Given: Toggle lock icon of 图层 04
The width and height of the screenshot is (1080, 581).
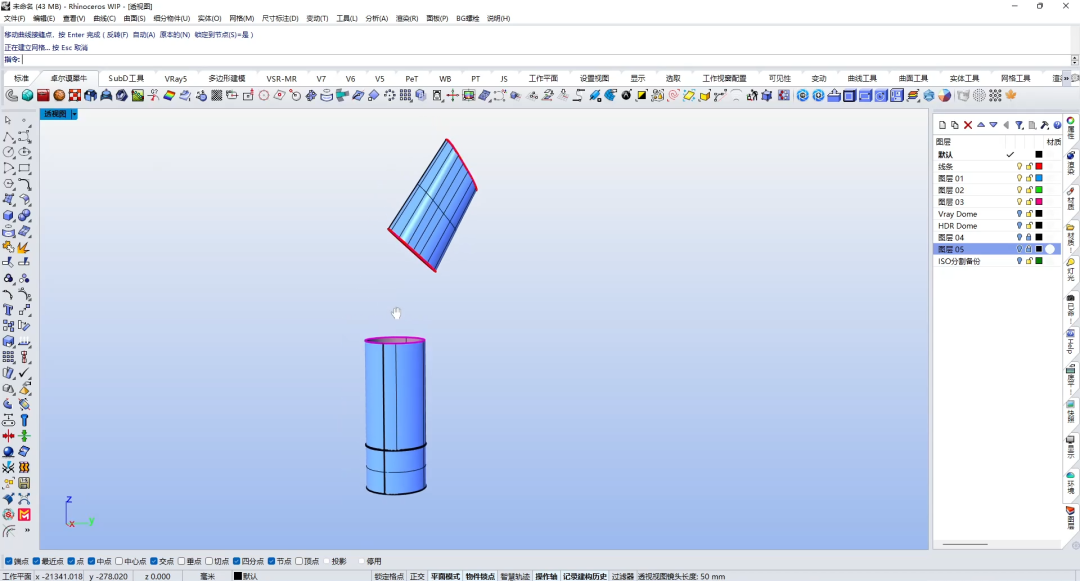Looking at the screenshot, I should click(x=1029, y=237).
